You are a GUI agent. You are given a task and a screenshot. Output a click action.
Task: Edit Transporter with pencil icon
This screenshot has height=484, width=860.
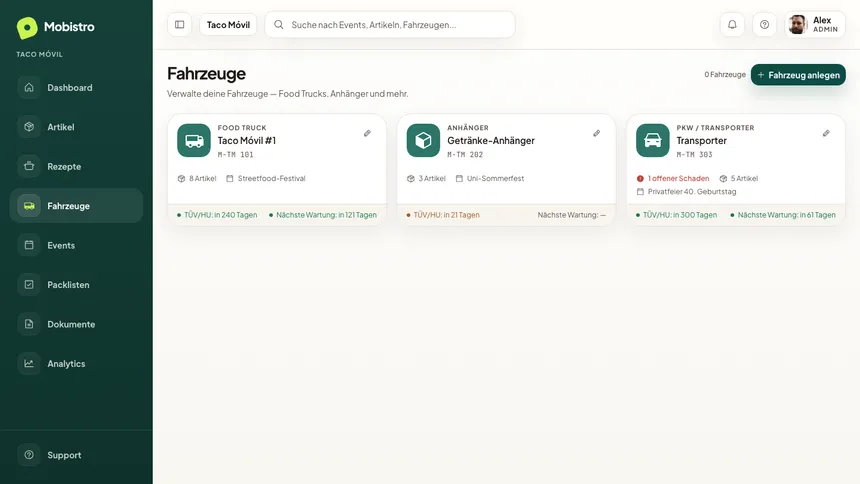click(826, 133)
